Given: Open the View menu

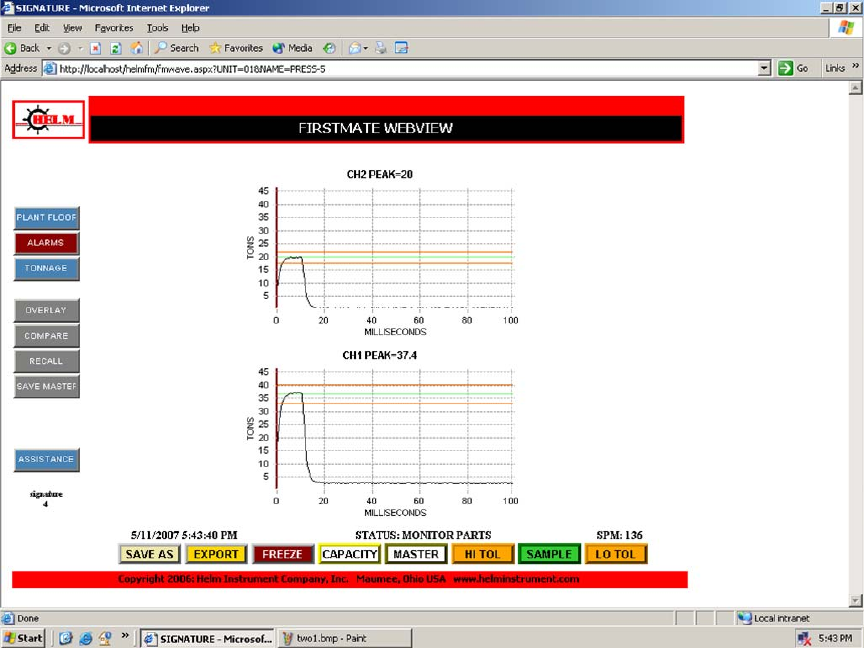Looking at the screenshot, I should [x=72, y=28].
